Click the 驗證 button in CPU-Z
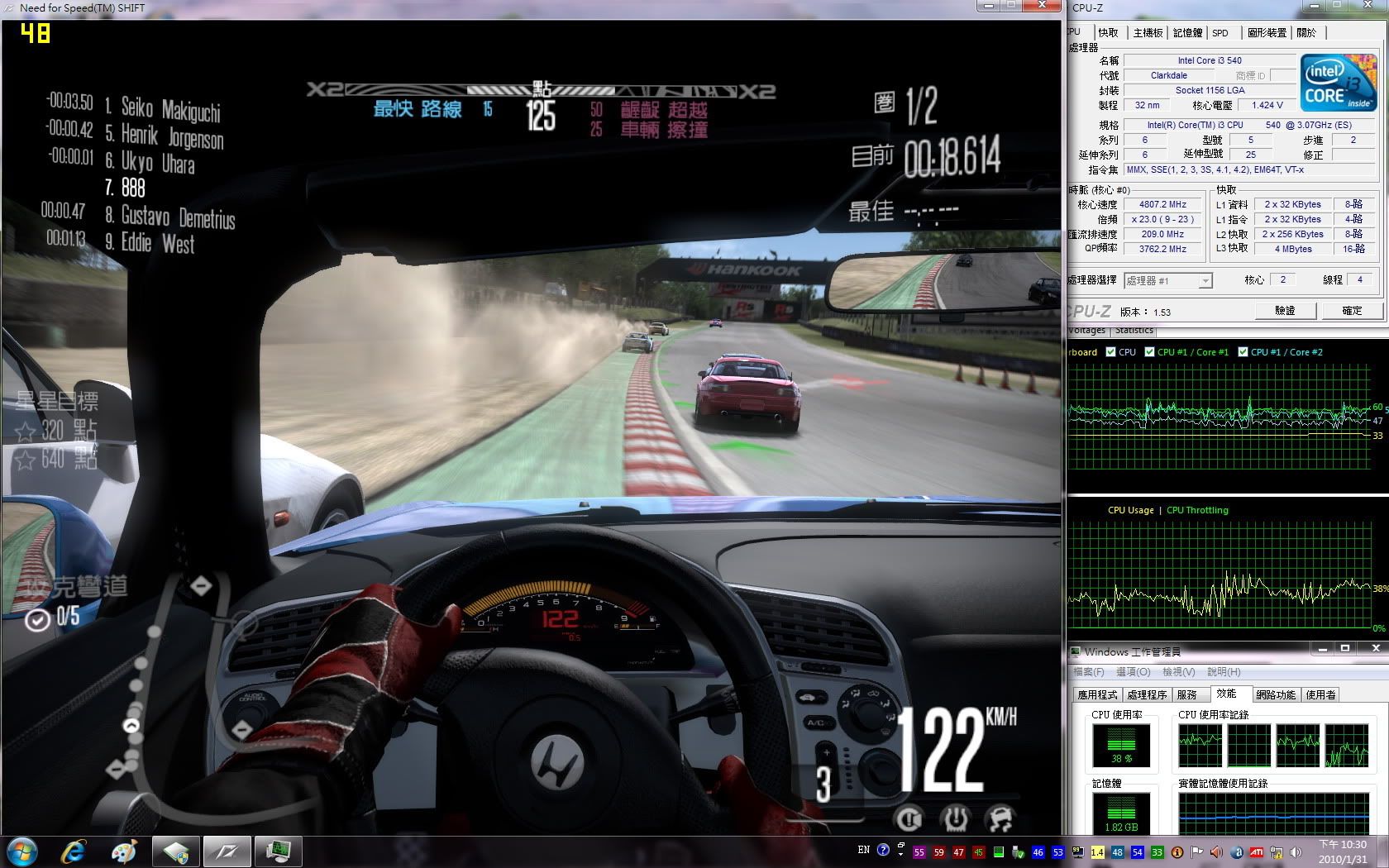1389x868 pixels. 1285,311
